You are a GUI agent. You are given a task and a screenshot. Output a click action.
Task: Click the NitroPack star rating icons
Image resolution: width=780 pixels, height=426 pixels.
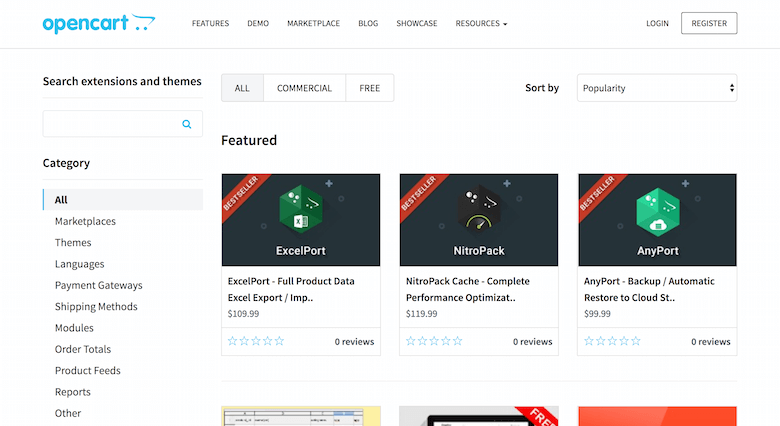434,341
